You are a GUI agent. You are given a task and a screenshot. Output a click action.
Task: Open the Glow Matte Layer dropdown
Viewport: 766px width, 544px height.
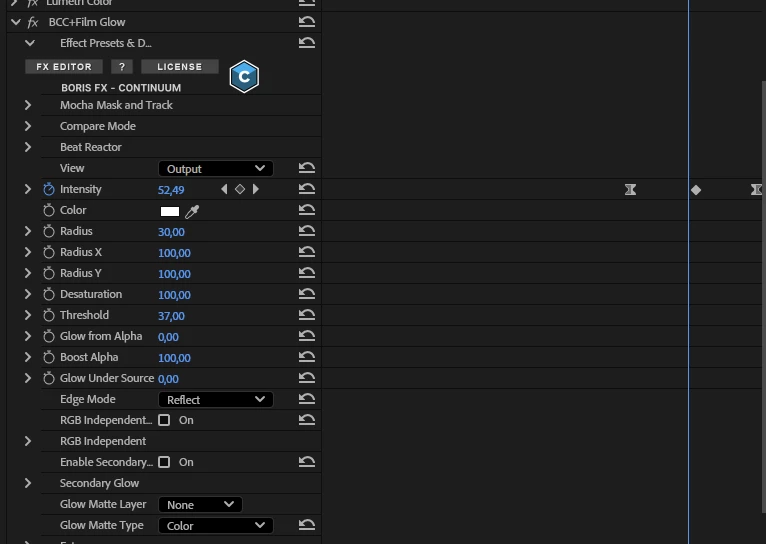200,504
